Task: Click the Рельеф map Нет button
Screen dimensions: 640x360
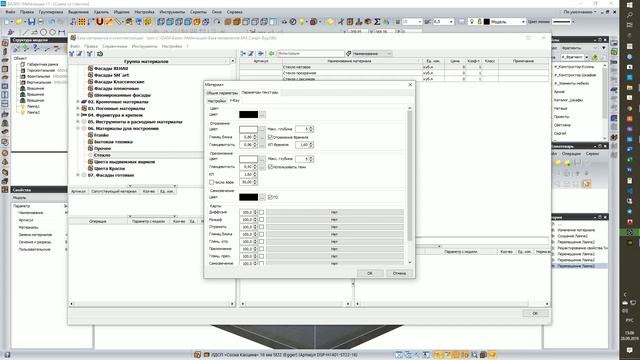Action: 335,220
